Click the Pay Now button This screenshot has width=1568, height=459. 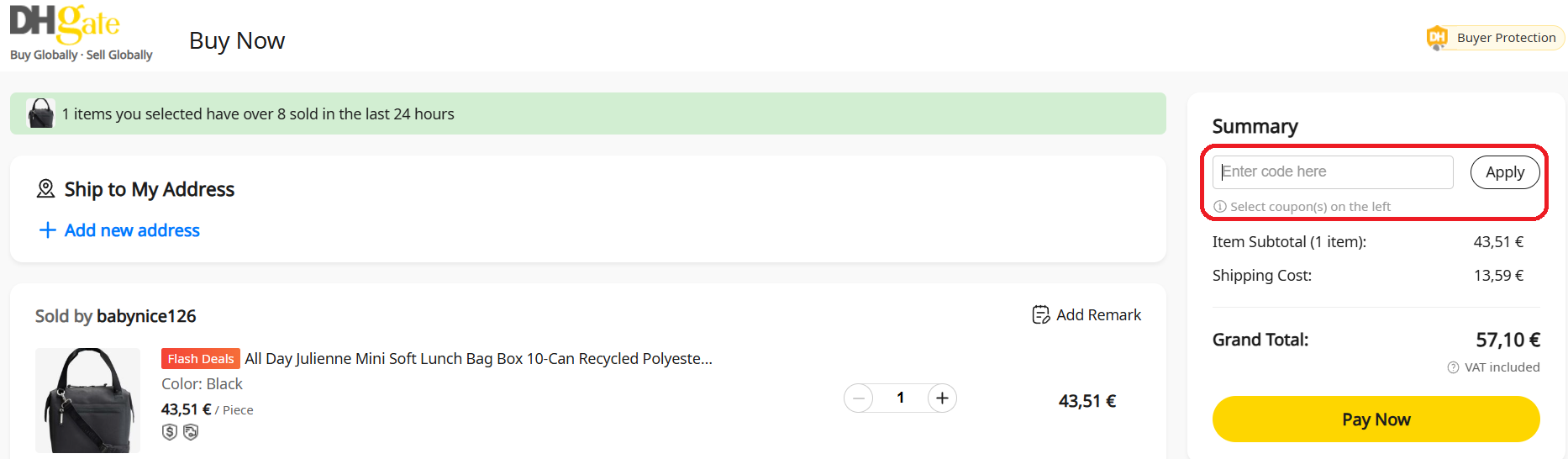click(x=1376, y=419)
